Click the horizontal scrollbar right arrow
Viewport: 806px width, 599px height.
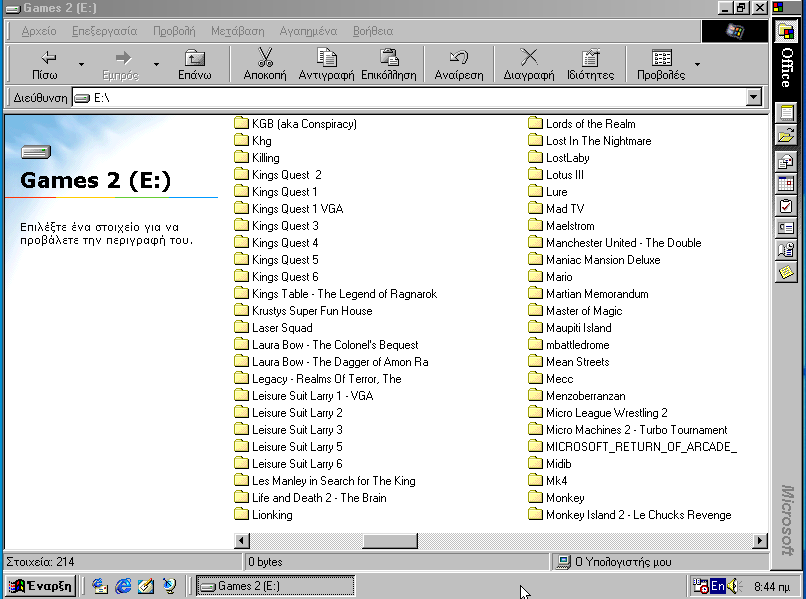(x=759, y=541)
